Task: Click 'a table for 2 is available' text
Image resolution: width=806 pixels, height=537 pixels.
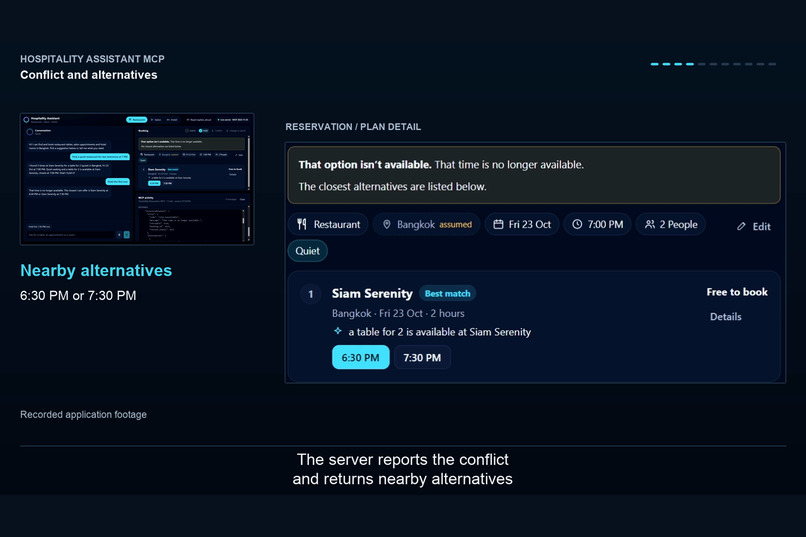Action: [439, 332]
